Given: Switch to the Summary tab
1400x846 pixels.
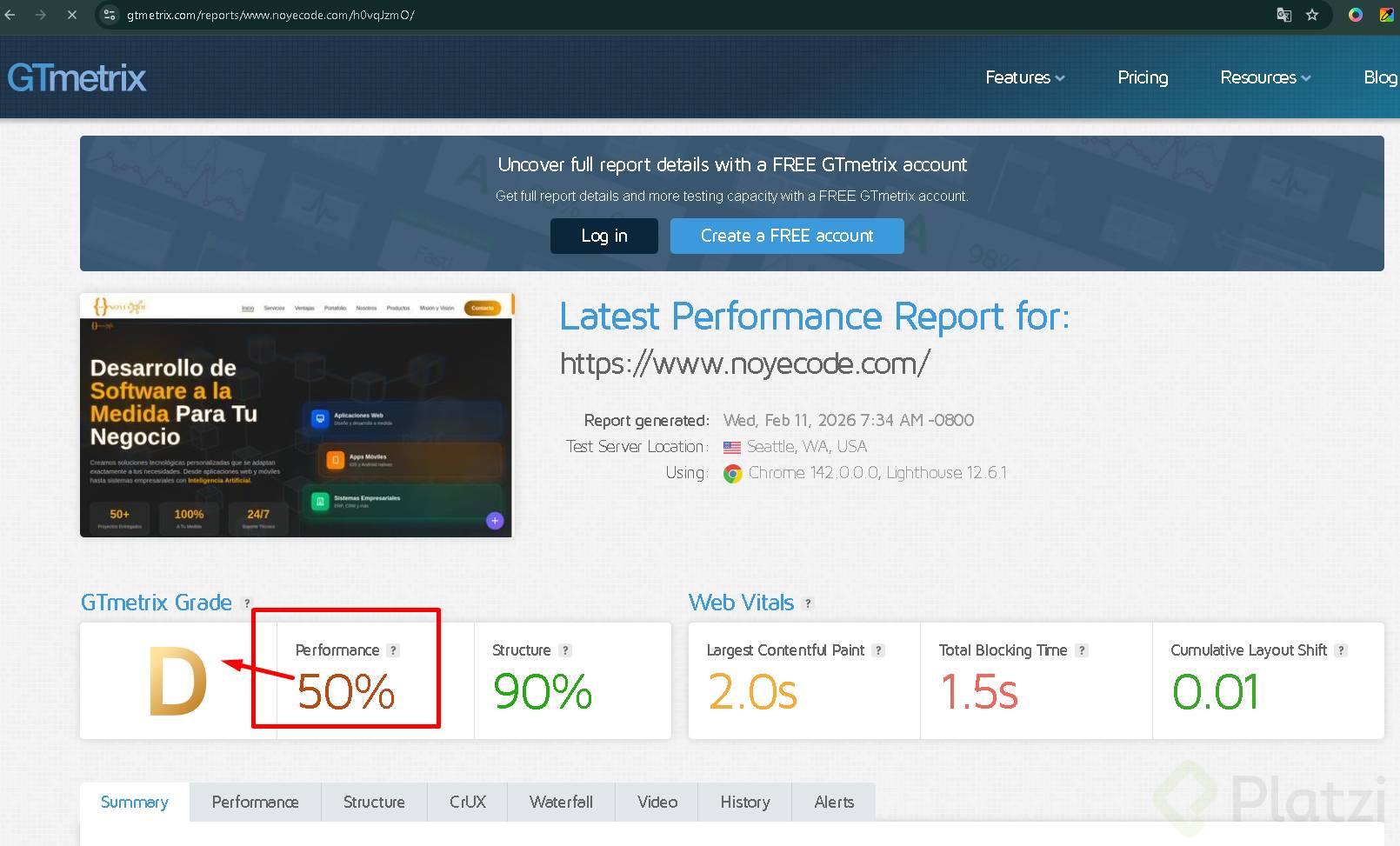Looking at the screenshot, I should pyautogui.click(x=135, y=803).
